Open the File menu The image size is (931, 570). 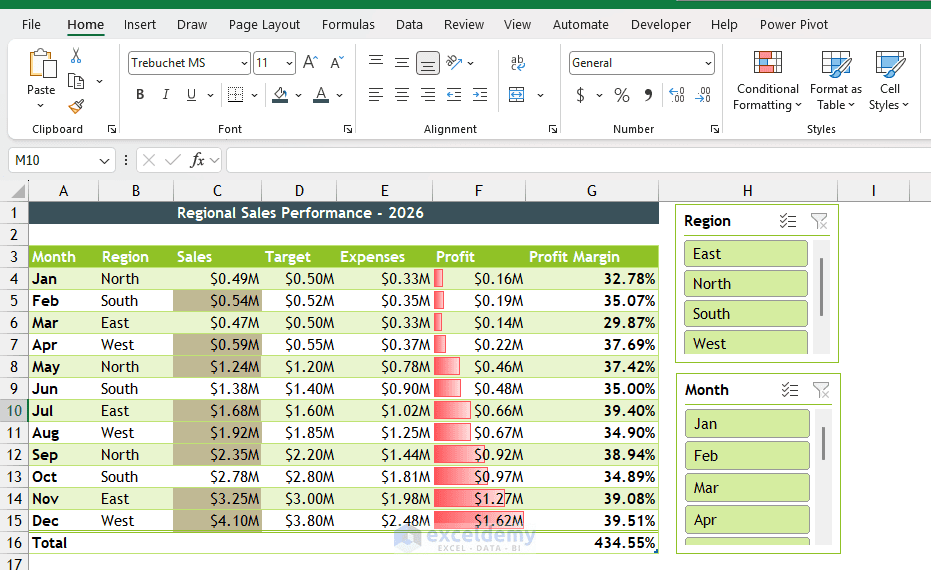[x=31, y=24]
